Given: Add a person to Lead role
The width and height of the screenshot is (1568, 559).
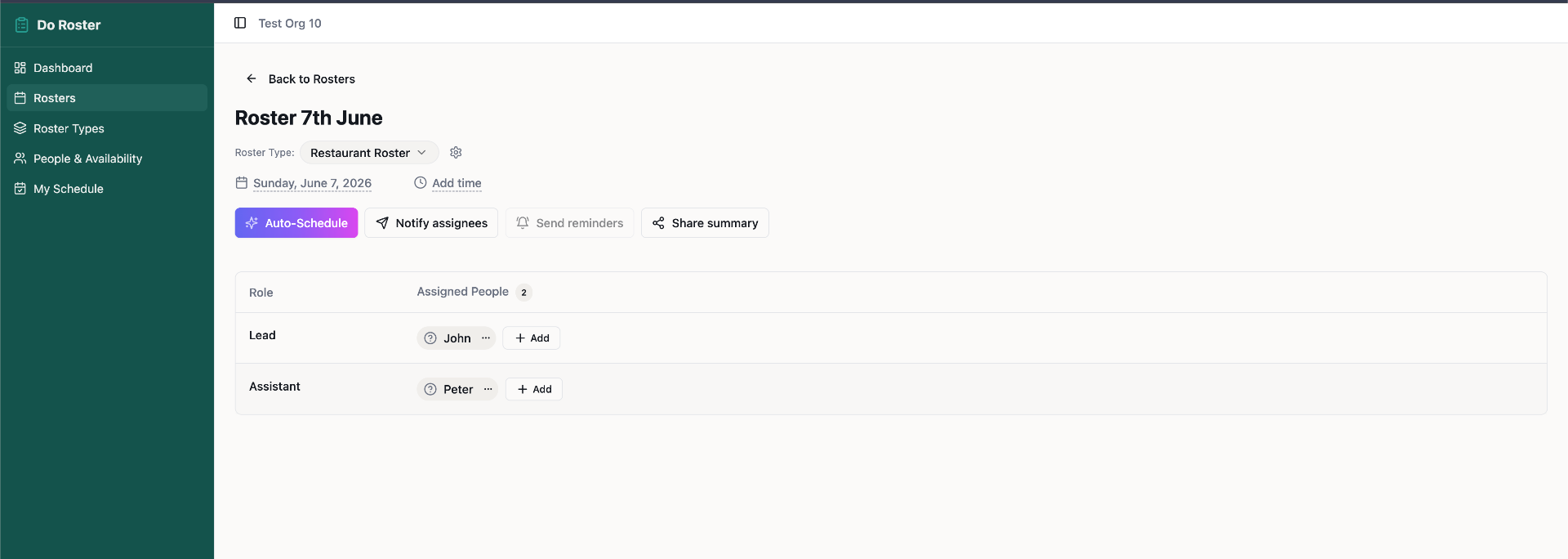Looking at the screenshot, I should pos(532,338).
